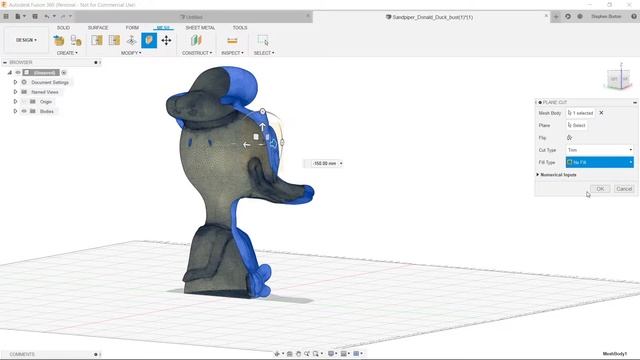Open the data panel grid icon

tap(6, 16)
